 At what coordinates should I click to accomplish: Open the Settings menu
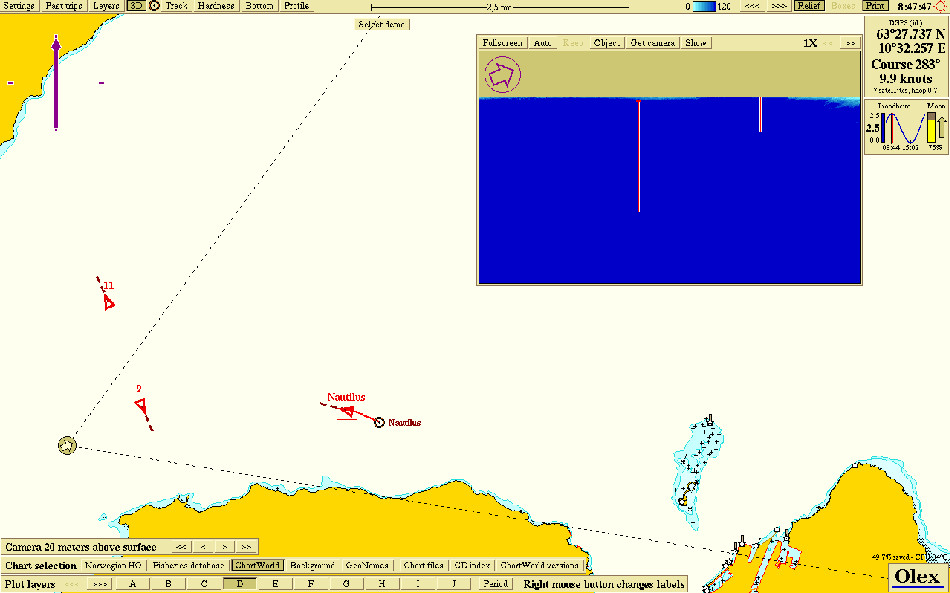point(19,6)
